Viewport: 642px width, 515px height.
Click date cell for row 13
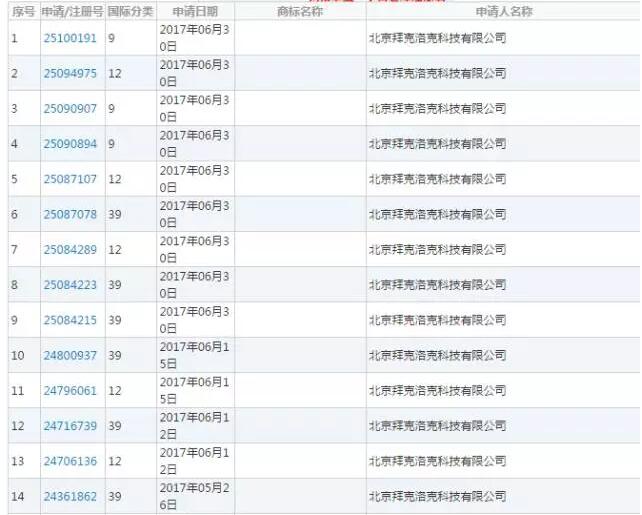pyautogui.click(x=194, y=461)
